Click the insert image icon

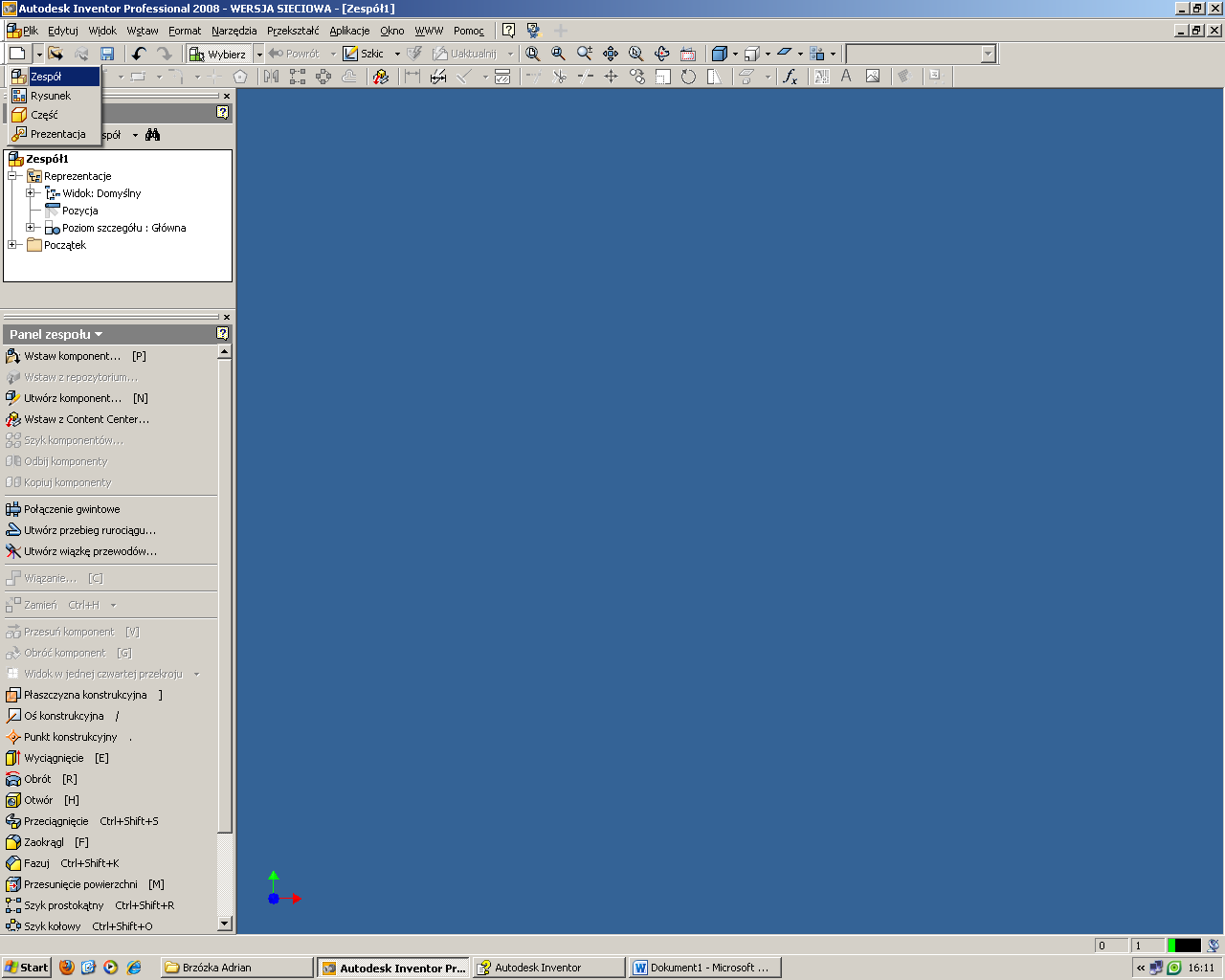click(873, 77)
